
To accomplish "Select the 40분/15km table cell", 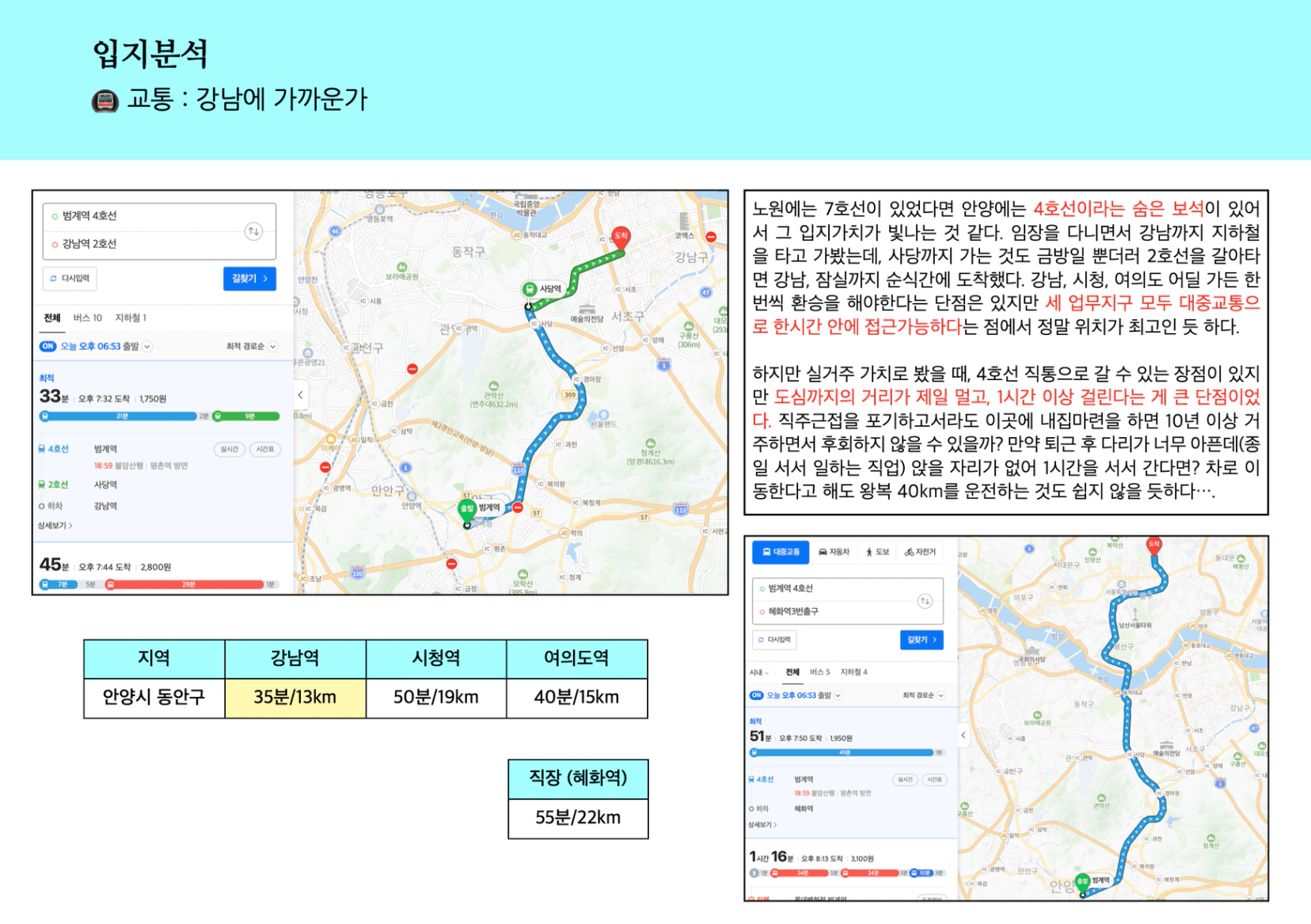I will click(x=577, y=698).
